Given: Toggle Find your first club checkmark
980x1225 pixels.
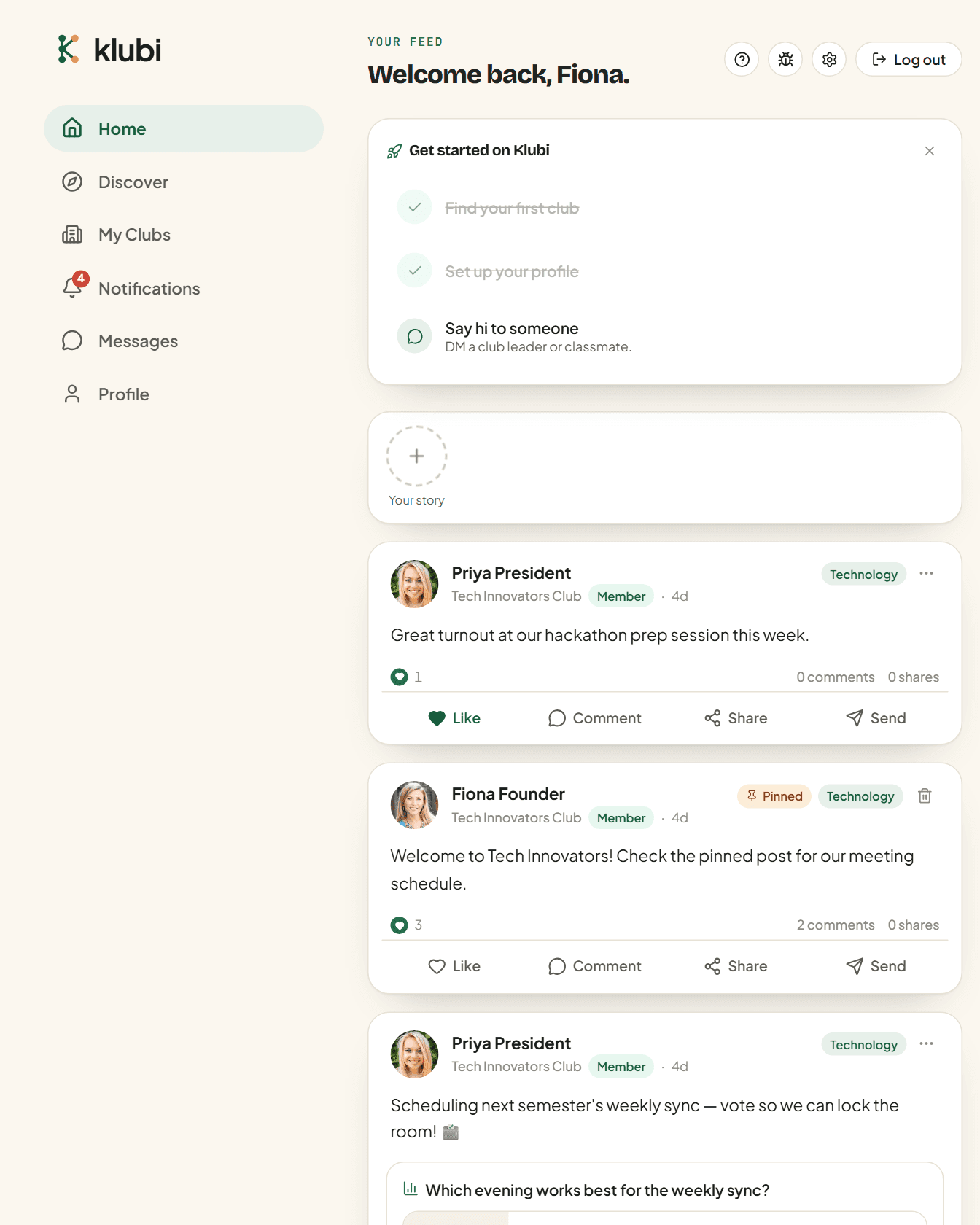Looking at the screenshot, I should (x=415, y=207).
